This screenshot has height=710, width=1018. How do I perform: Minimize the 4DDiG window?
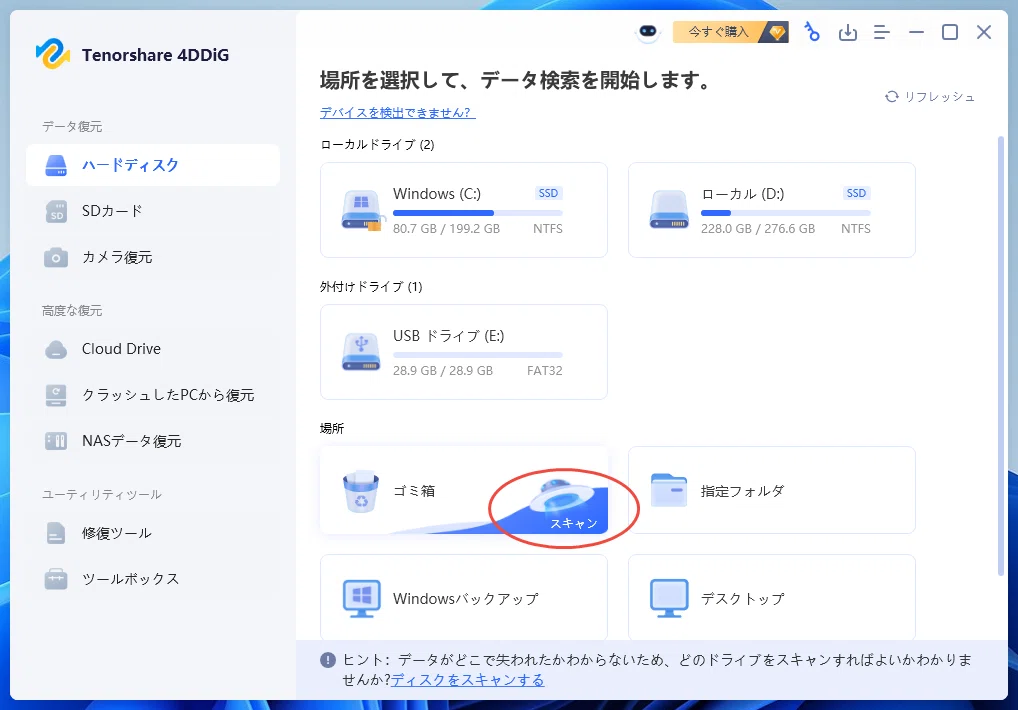(x=916, y=32)
